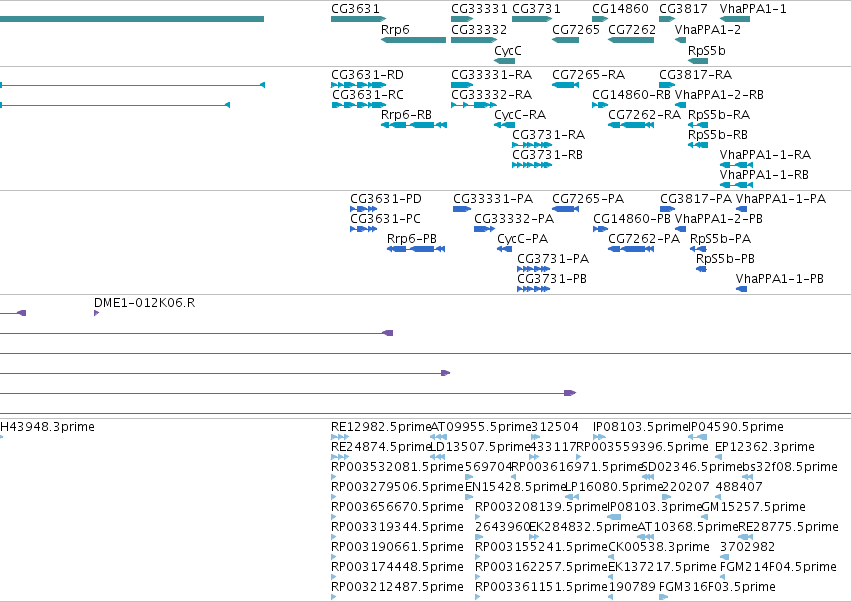Open EST CK00538.3prime
The image size is (851, 602).
(659, 546)
